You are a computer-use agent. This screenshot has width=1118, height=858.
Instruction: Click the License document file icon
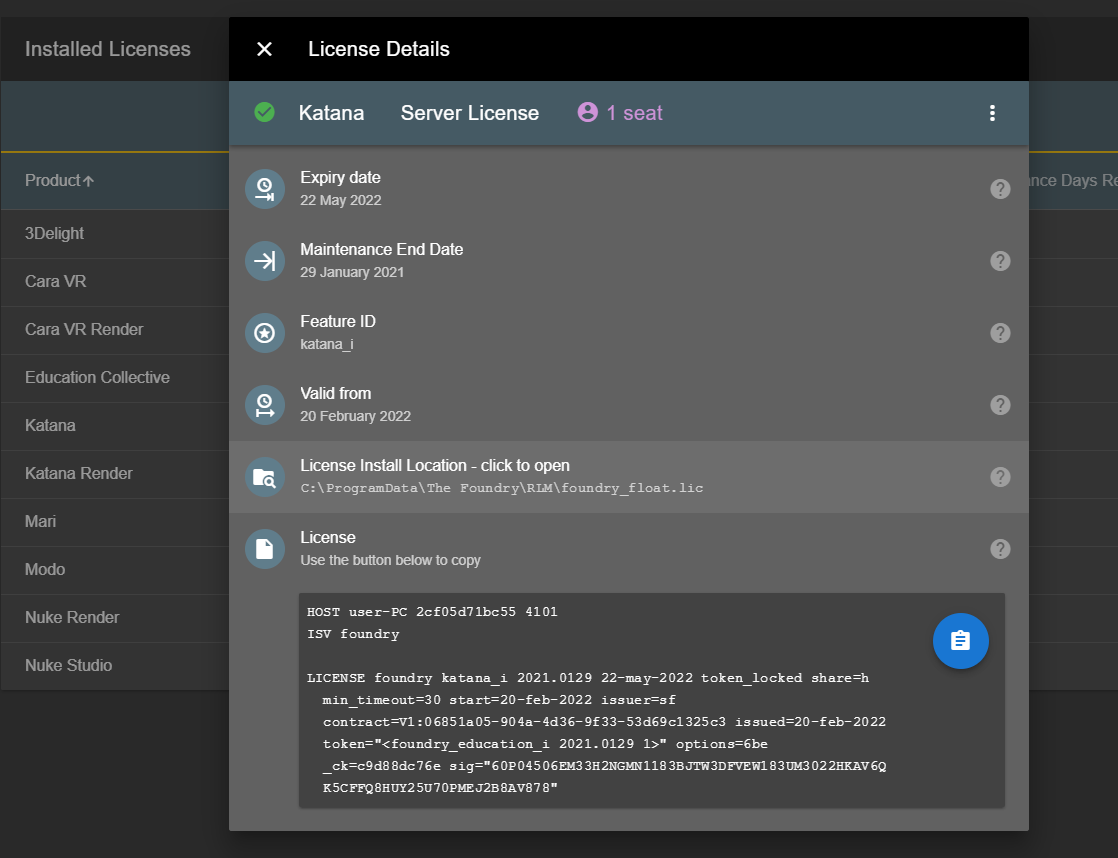tap(265, 549)
